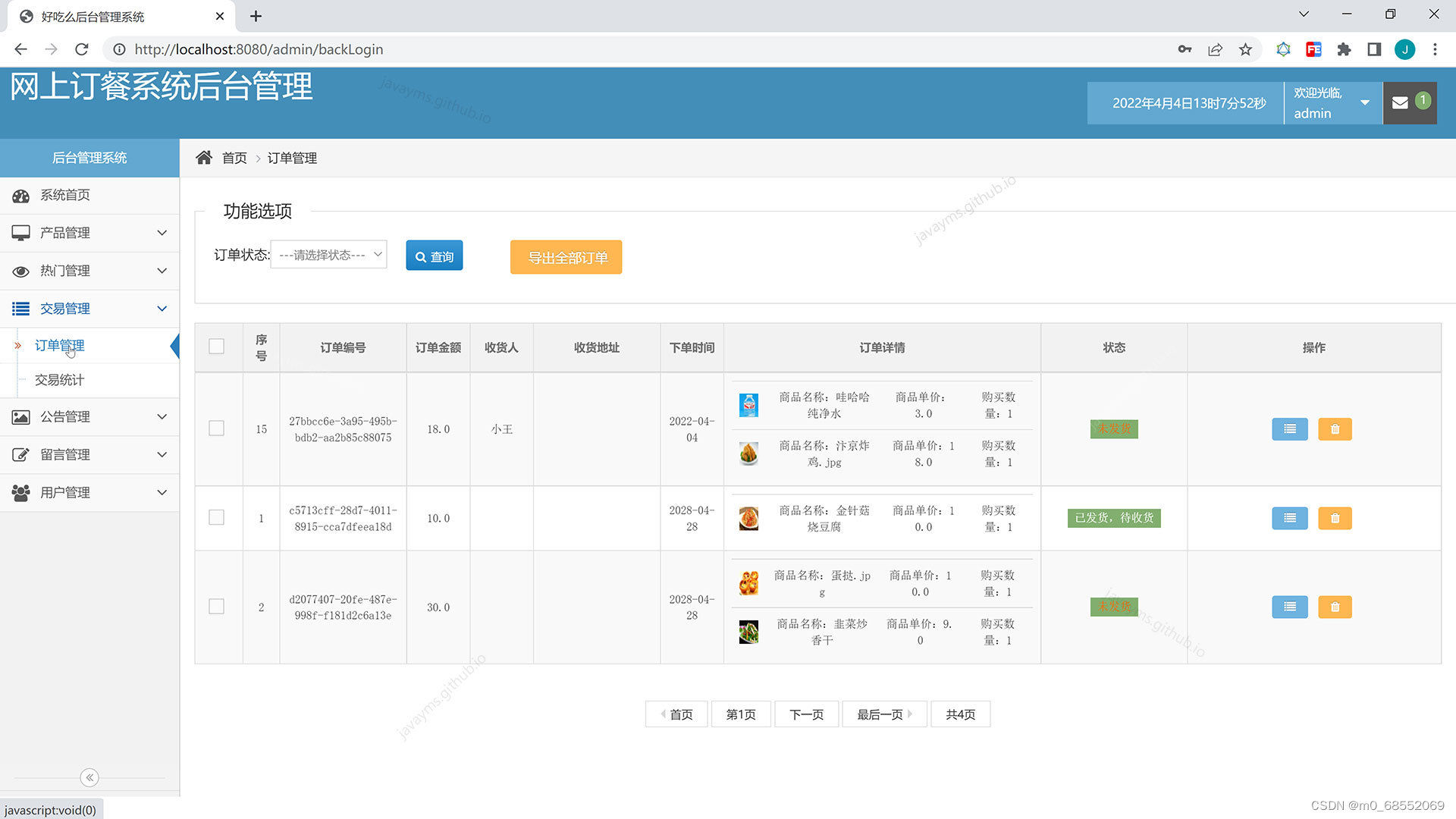This screenshot has height=819, width=1456.
Task: Collapse sidebar using double-arrow circle icon
Action: point(89,777)
